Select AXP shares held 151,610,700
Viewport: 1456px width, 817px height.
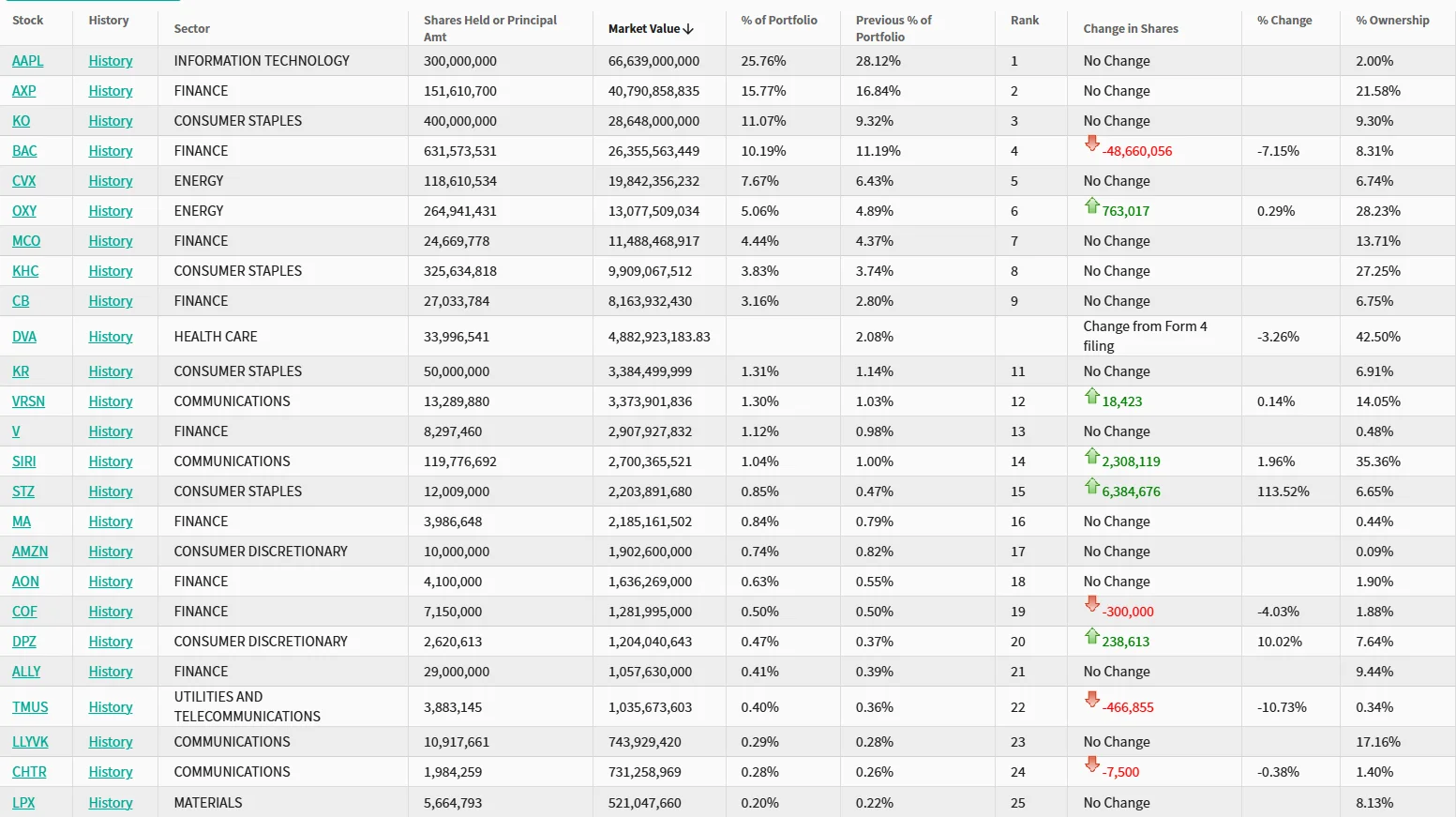tap(460, 91)
